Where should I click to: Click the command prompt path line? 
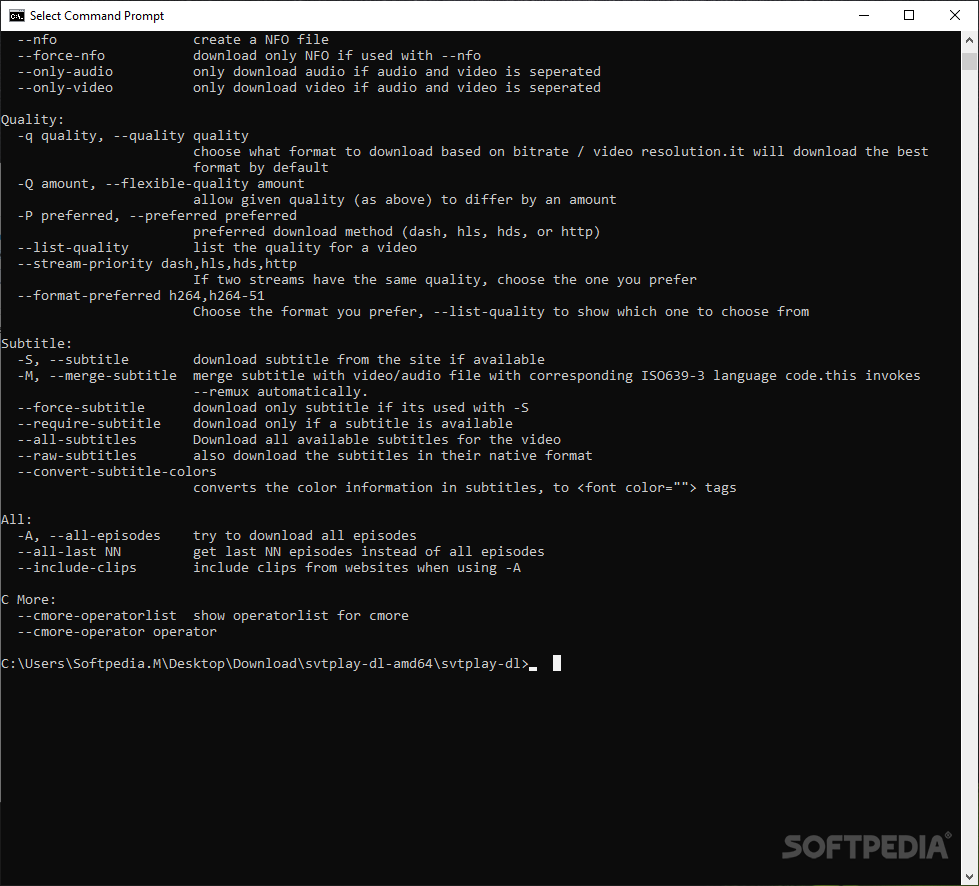tap(265, 664)
